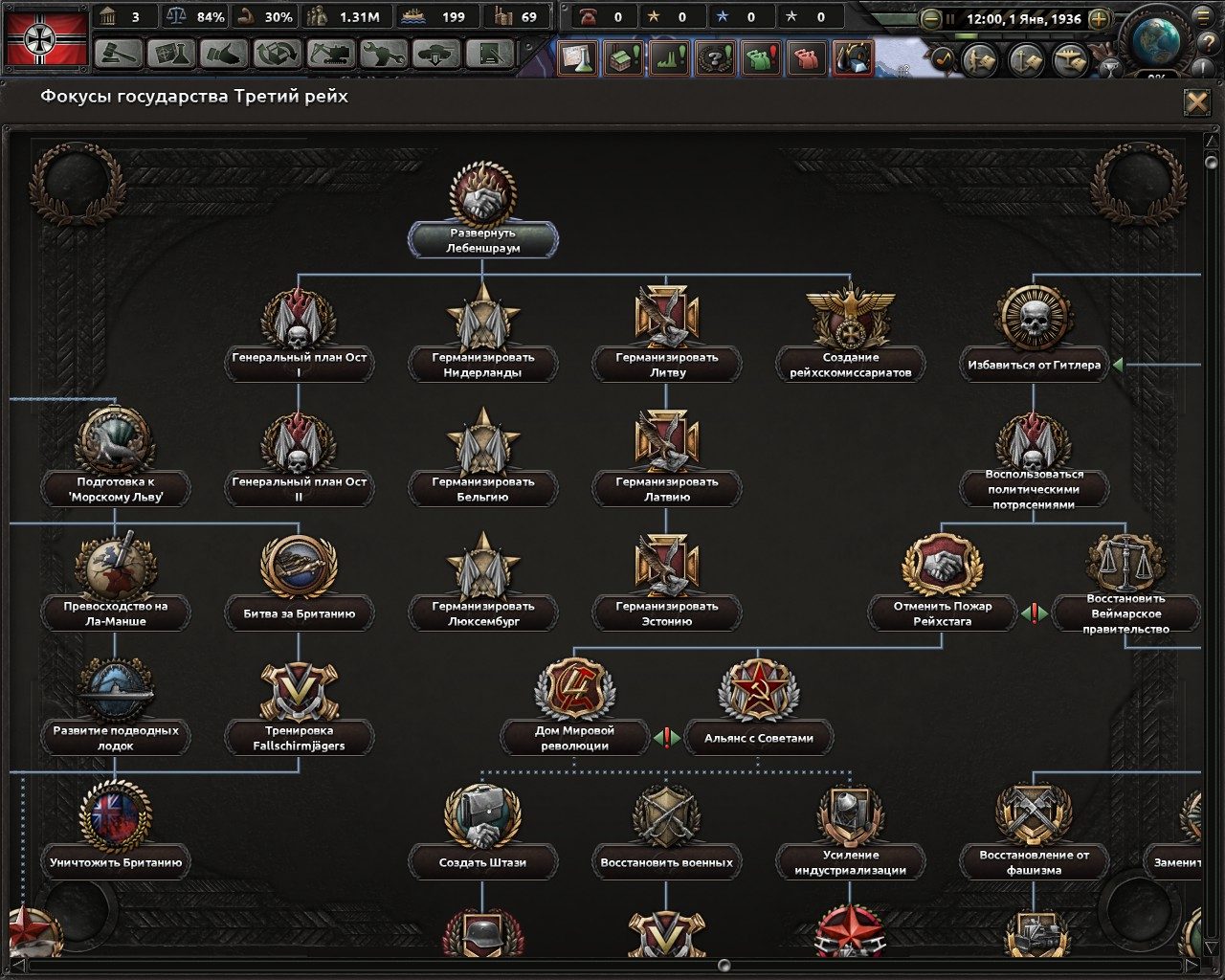Open the Deployment screen with tank icon
This screenshot has height=980, width=1225.
pyautogui.click(x=435, y=55)
